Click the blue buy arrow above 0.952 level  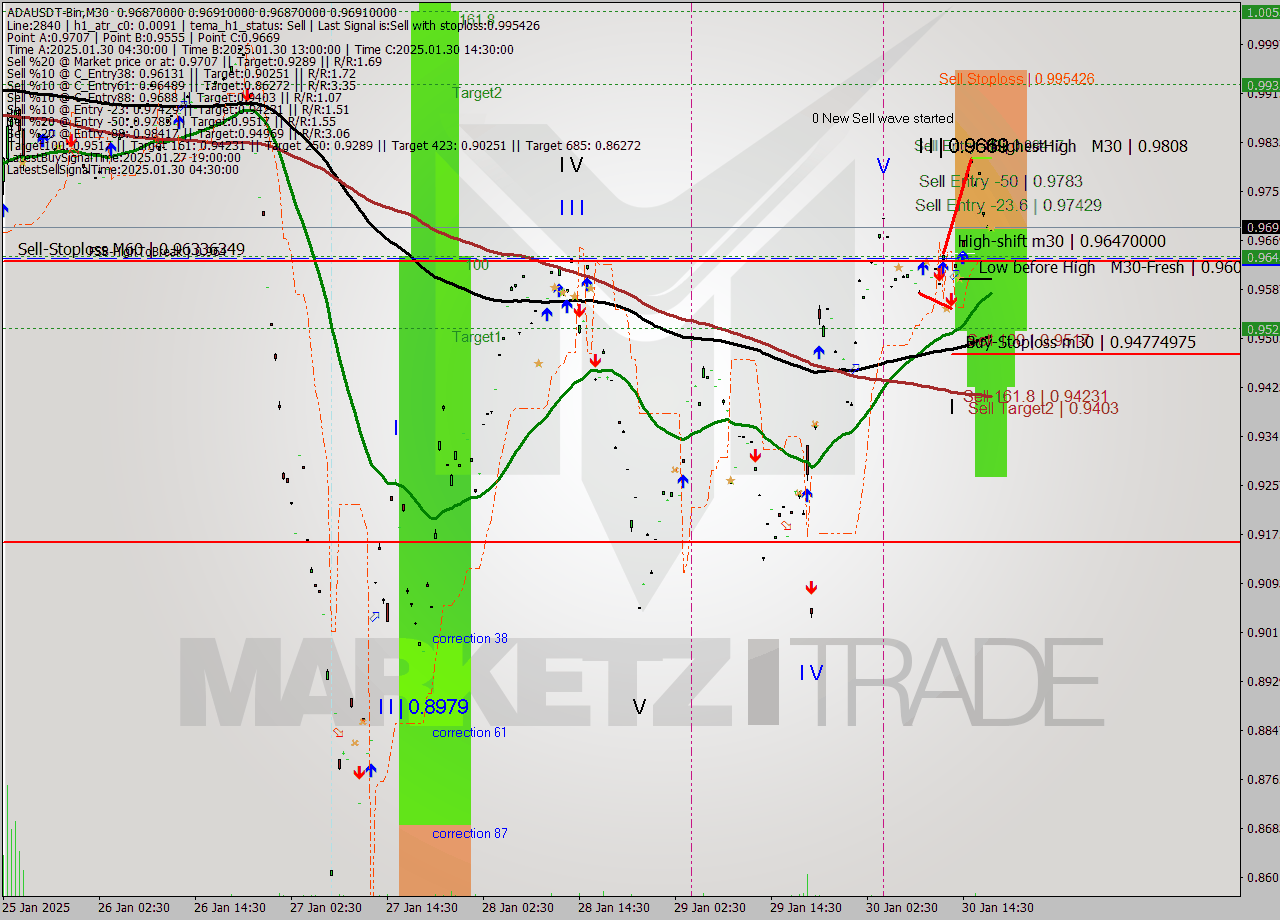818,352
